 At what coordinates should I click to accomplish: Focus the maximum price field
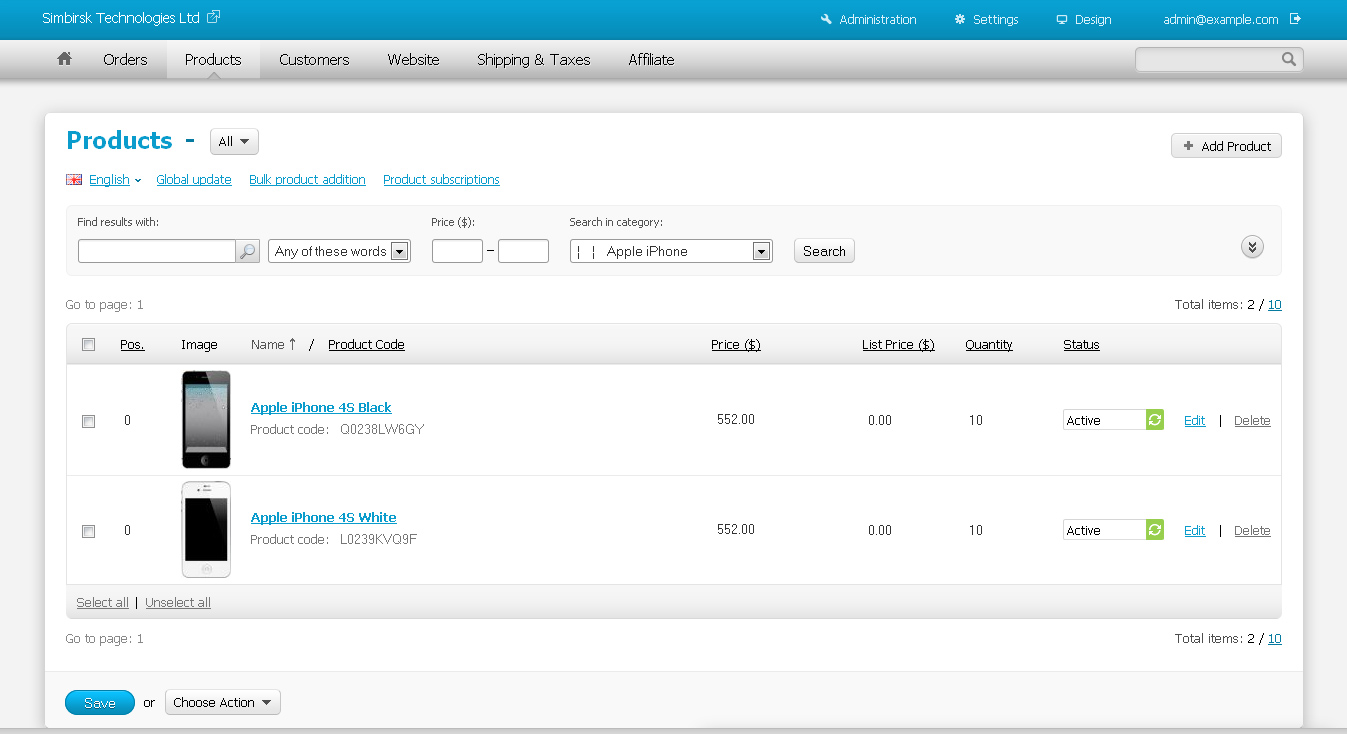523,251
